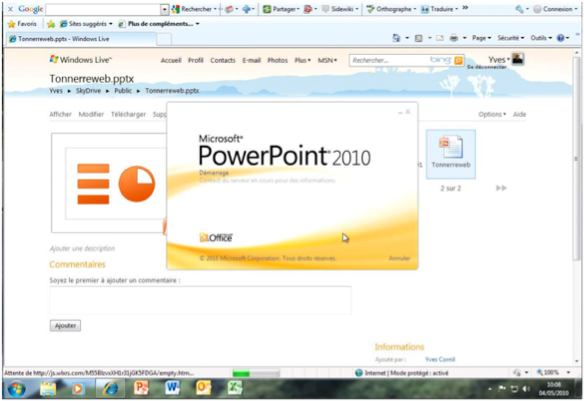Click the Orthographe spell check button
This screenshot has height=401, width=584.
click(391, 9)
